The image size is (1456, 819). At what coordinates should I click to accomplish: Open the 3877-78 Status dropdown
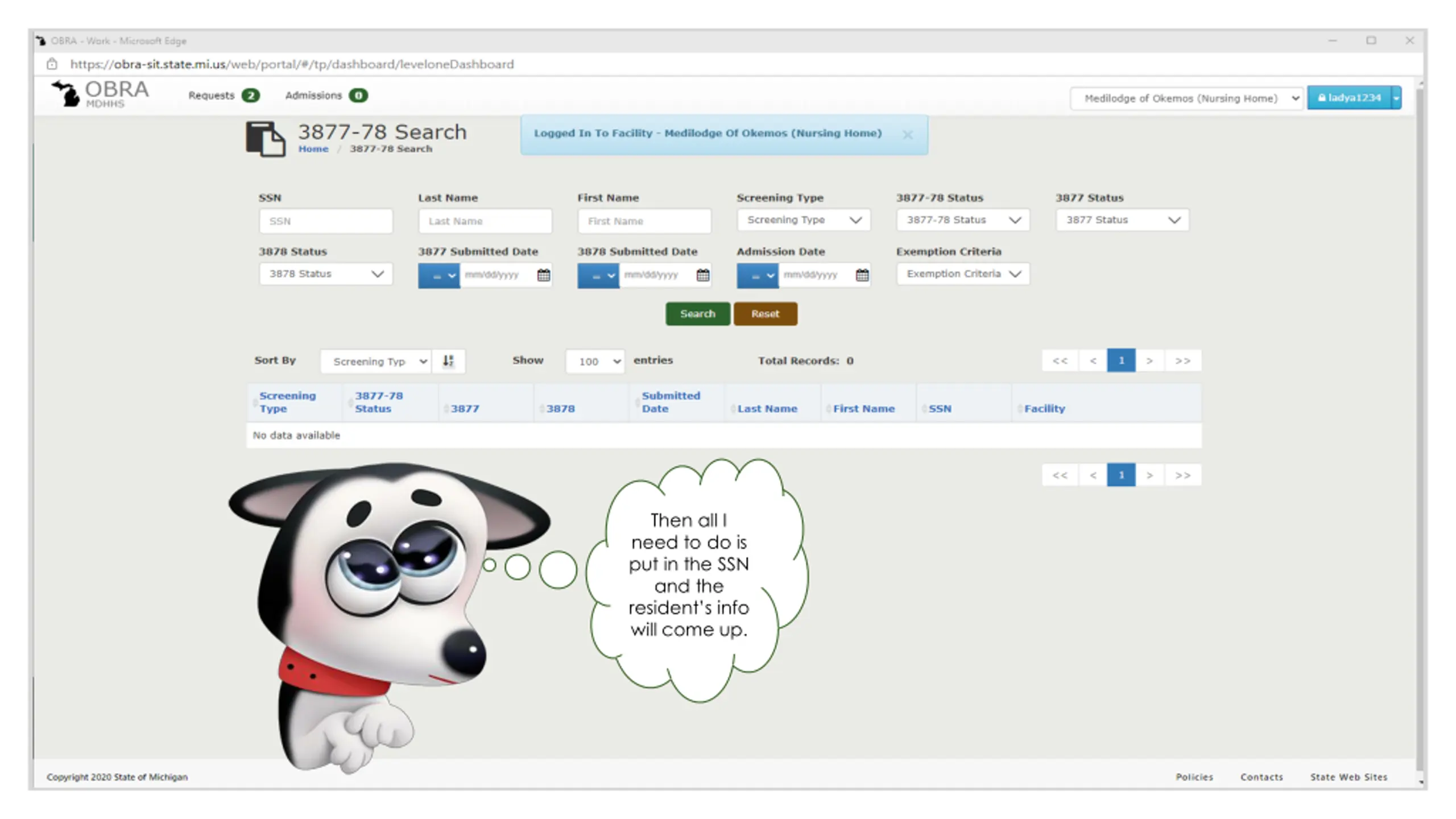[x=962, y=220]
